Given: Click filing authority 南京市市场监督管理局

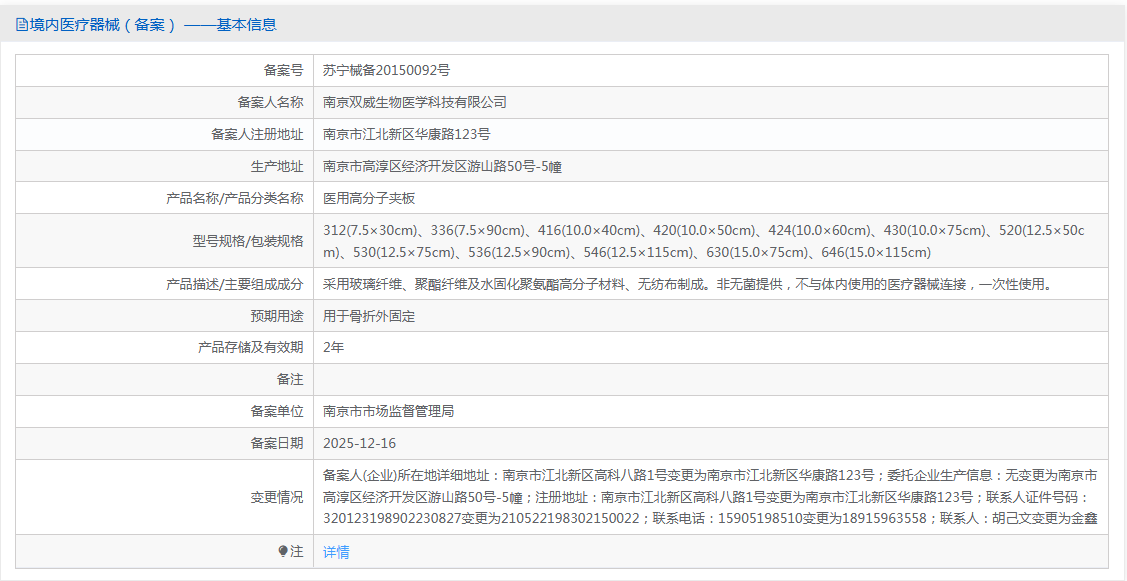Looking at the screenshot, I should pos(389,411).
